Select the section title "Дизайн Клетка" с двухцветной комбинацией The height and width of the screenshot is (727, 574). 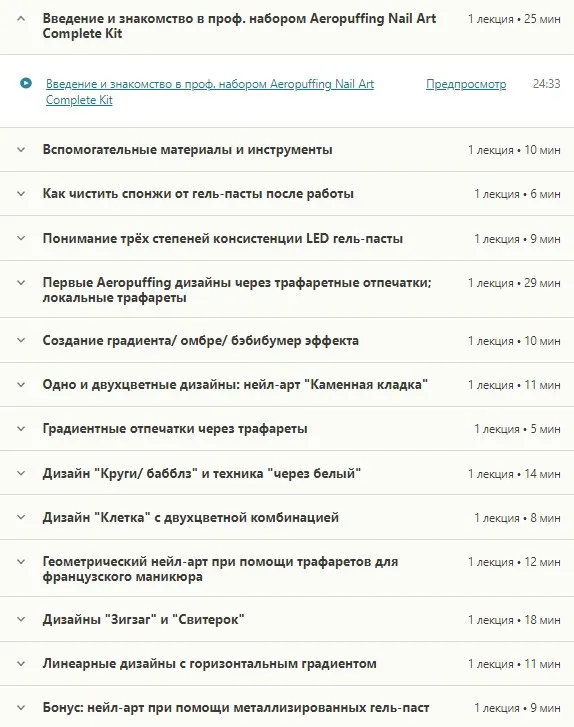tap(191, 517)
